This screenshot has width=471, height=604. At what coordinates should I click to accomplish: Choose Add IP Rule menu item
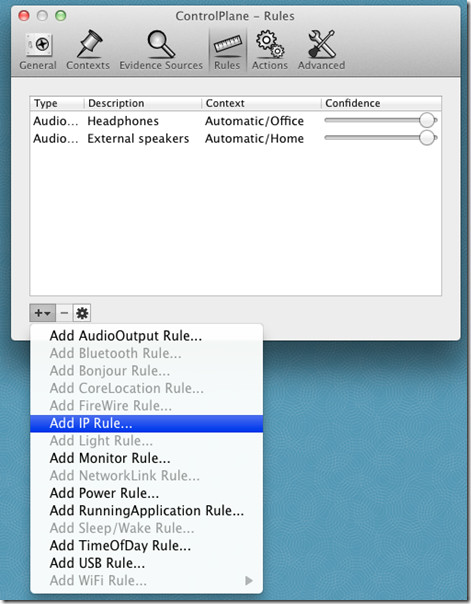tap(146, 423)
